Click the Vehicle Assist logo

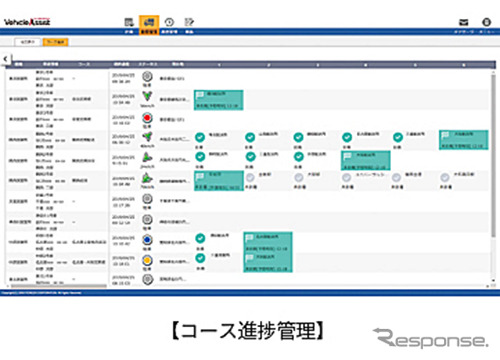tap(27, 22)
